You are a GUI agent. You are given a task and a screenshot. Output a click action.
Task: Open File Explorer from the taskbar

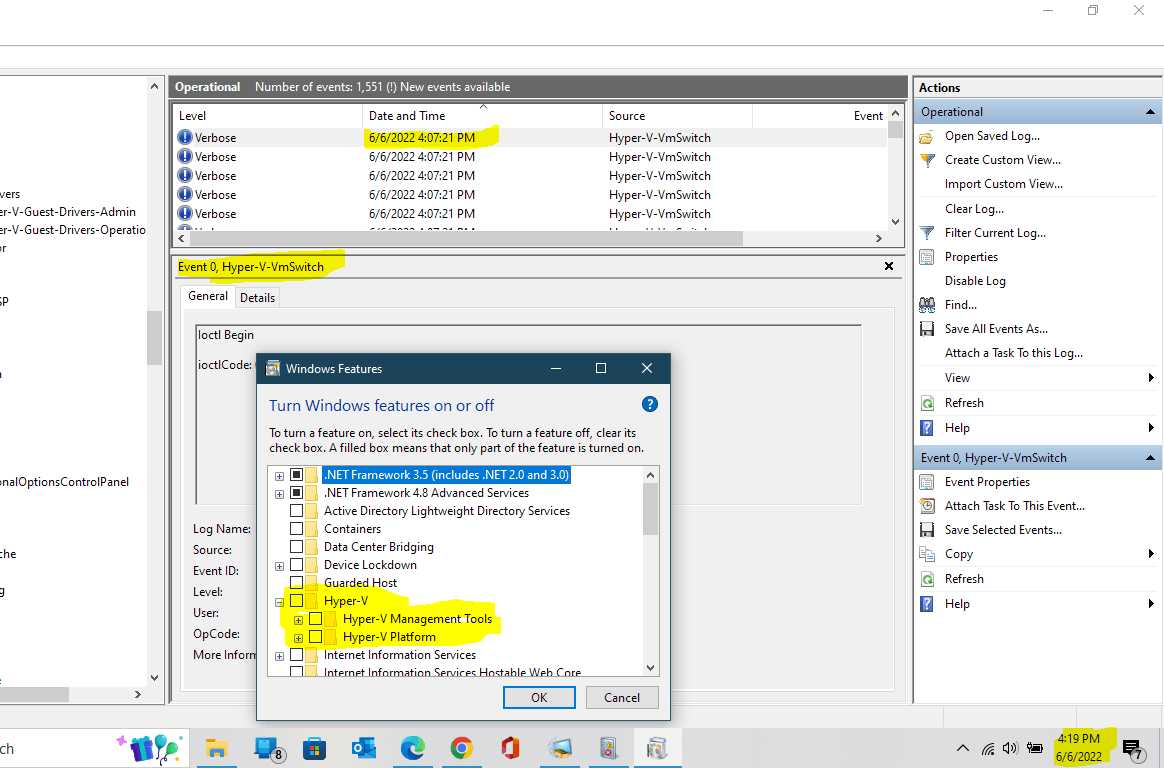[x=215, y=748]
